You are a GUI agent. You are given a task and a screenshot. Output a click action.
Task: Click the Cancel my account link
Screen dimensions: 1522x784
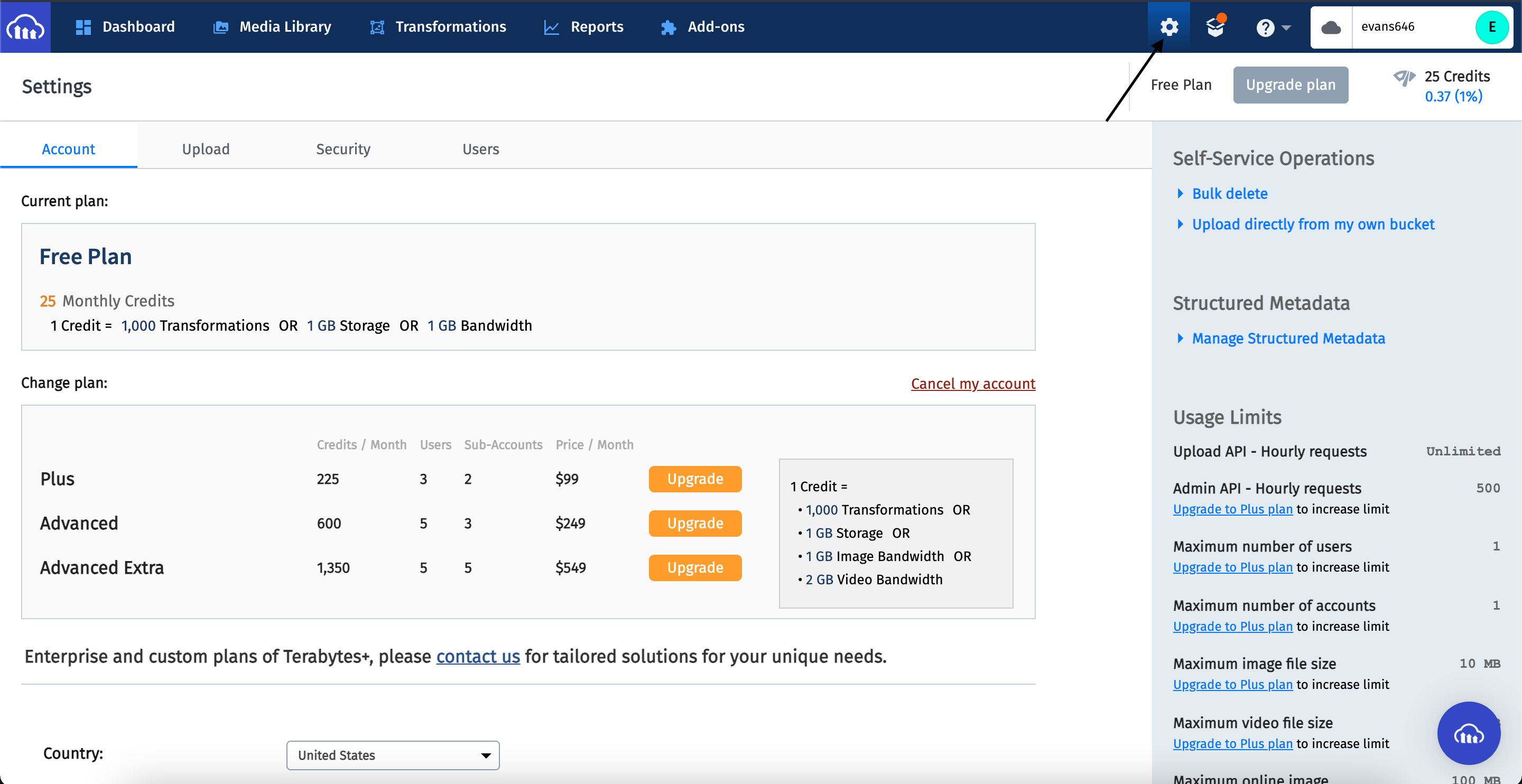(x=972, y=384)
